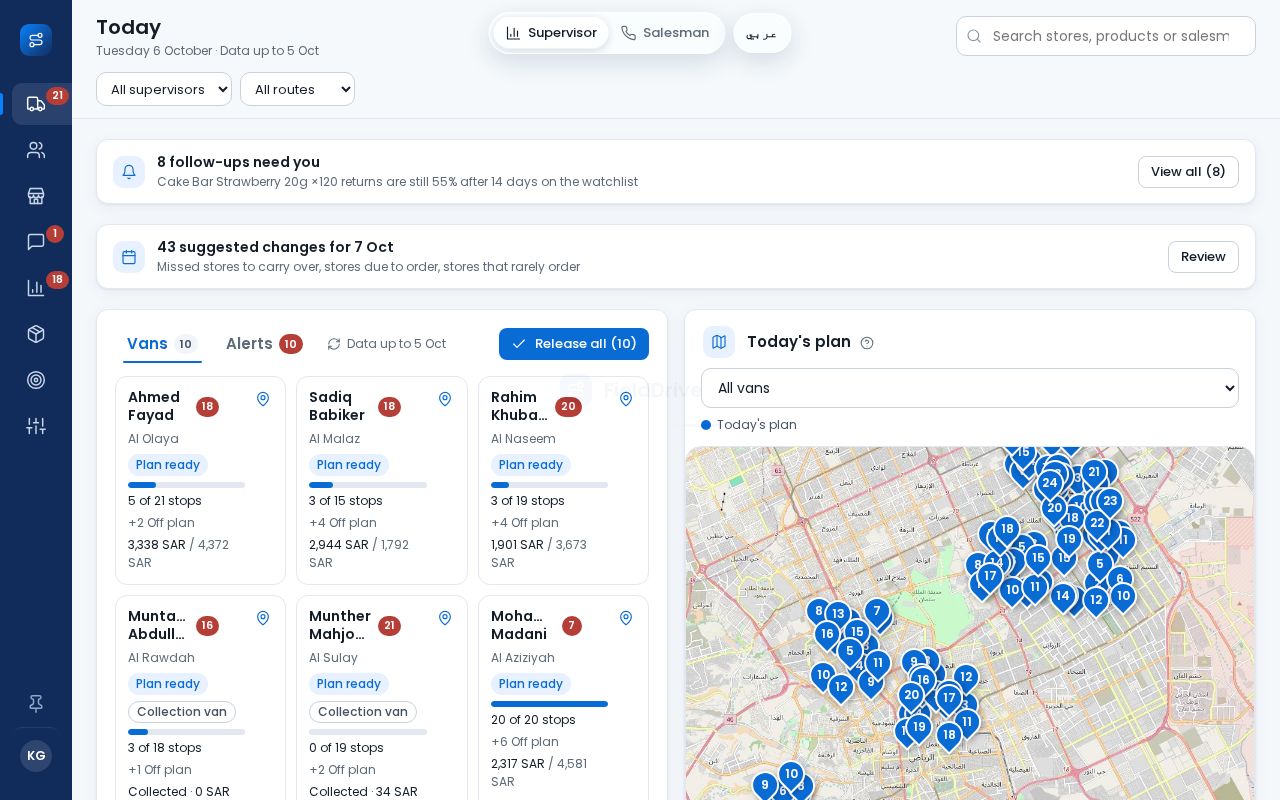Click the follow-ups bell icon

[x=129, y=172]
